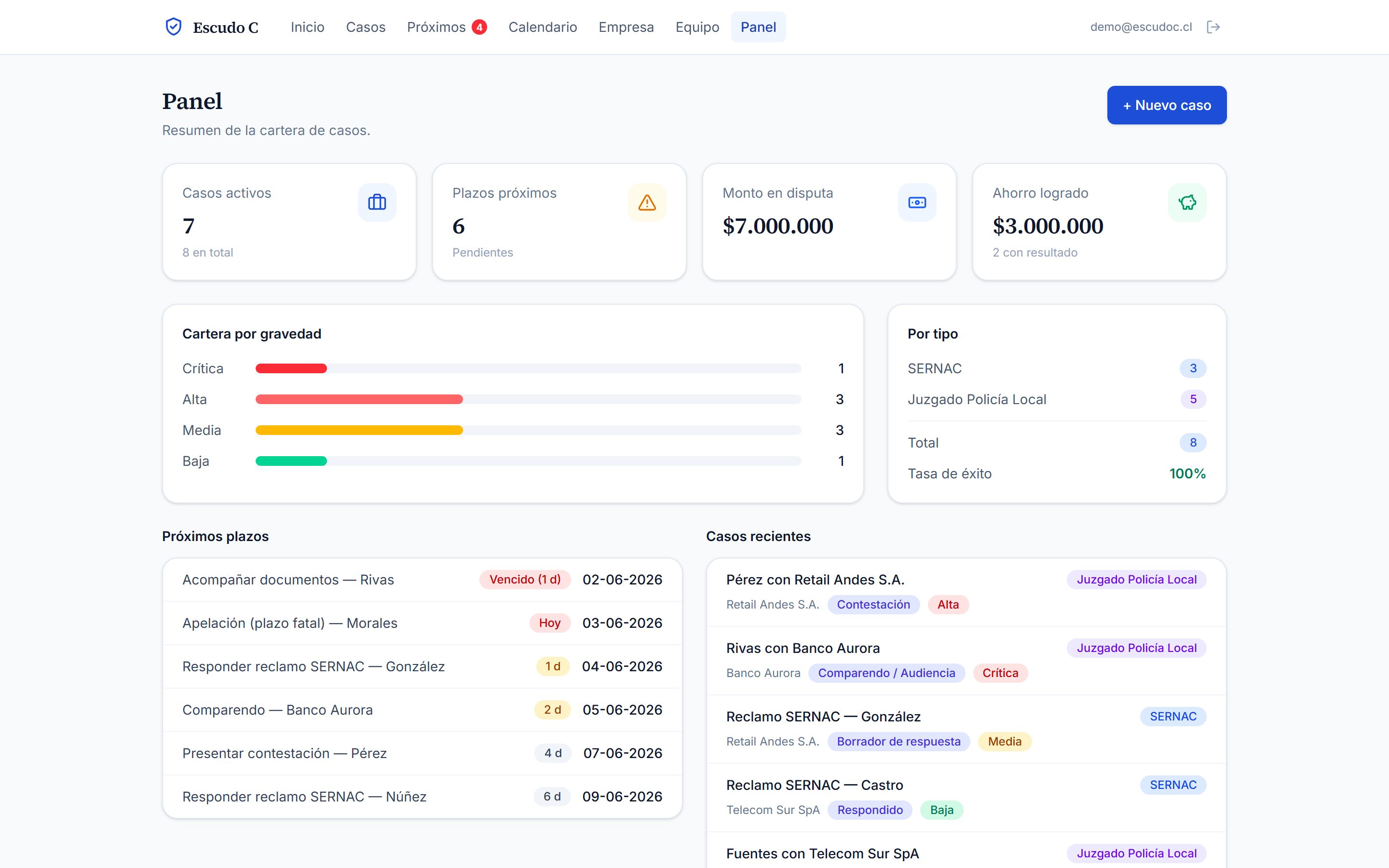The width and height of the screenshot is (1389, 868).
Task: Click the Vencido (1 d) badge
Action: click(525, 580)
